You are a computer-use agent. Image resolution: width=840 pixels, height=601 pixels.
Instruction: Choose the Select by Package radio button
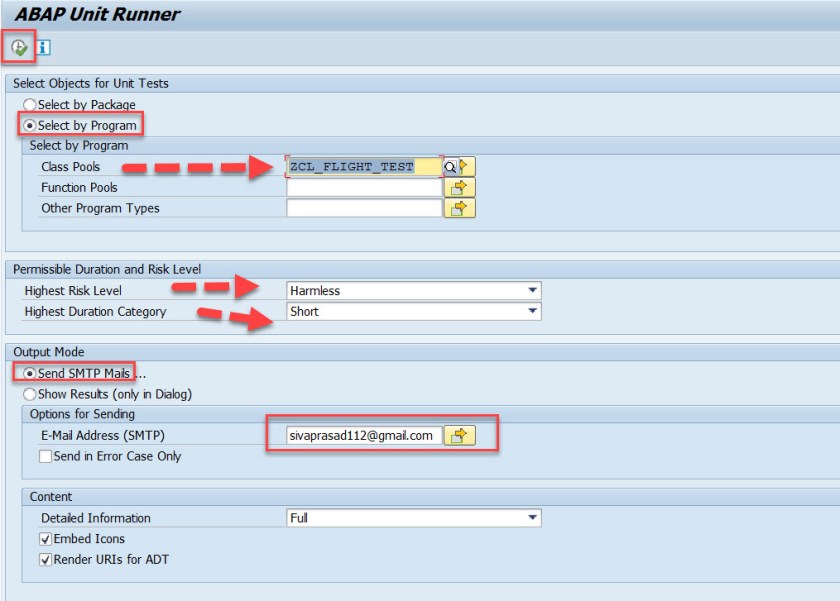[29, 104]
